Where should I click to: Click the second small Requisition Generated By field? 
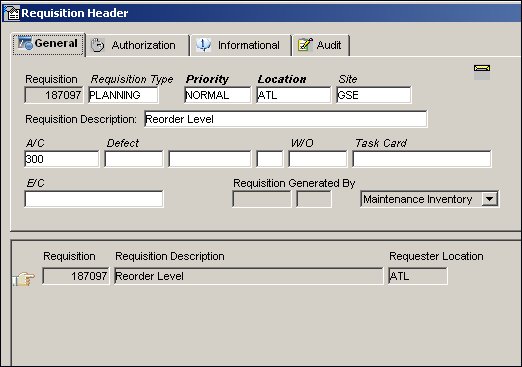pos(314,199)
